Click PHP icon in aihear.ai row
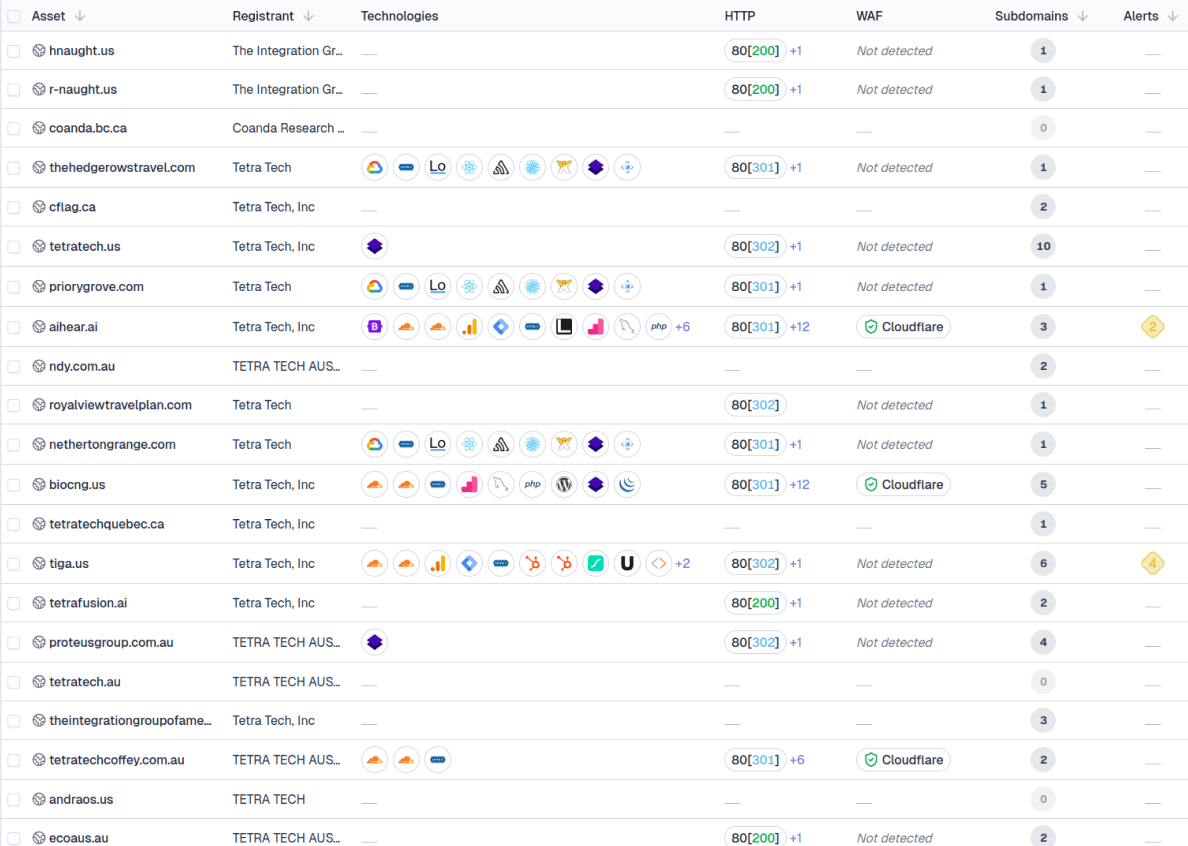 point(659,326)
